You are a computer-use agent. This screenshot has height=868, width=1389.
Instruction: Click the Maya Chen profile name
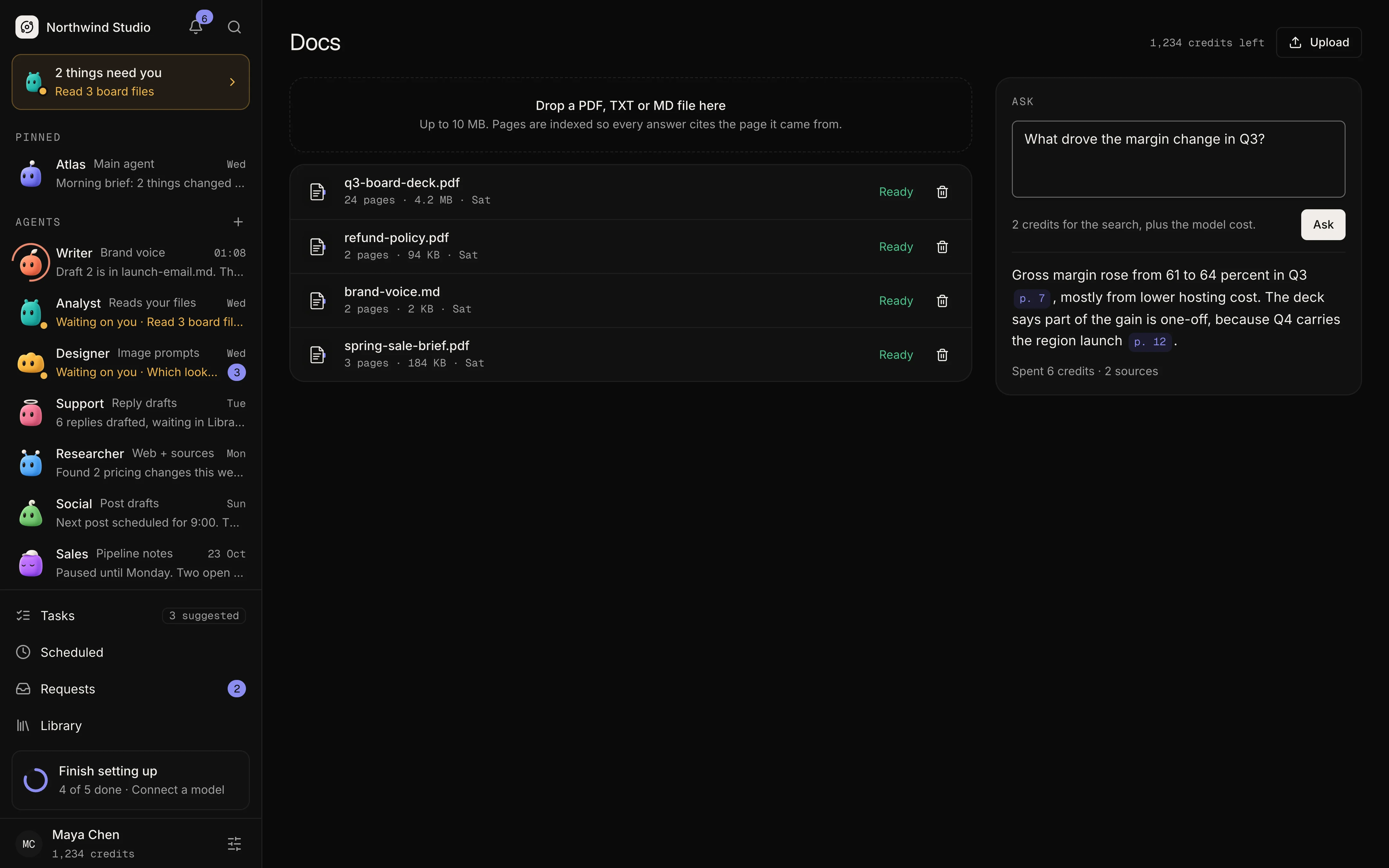pyautogui.click(x=86, y=835)
